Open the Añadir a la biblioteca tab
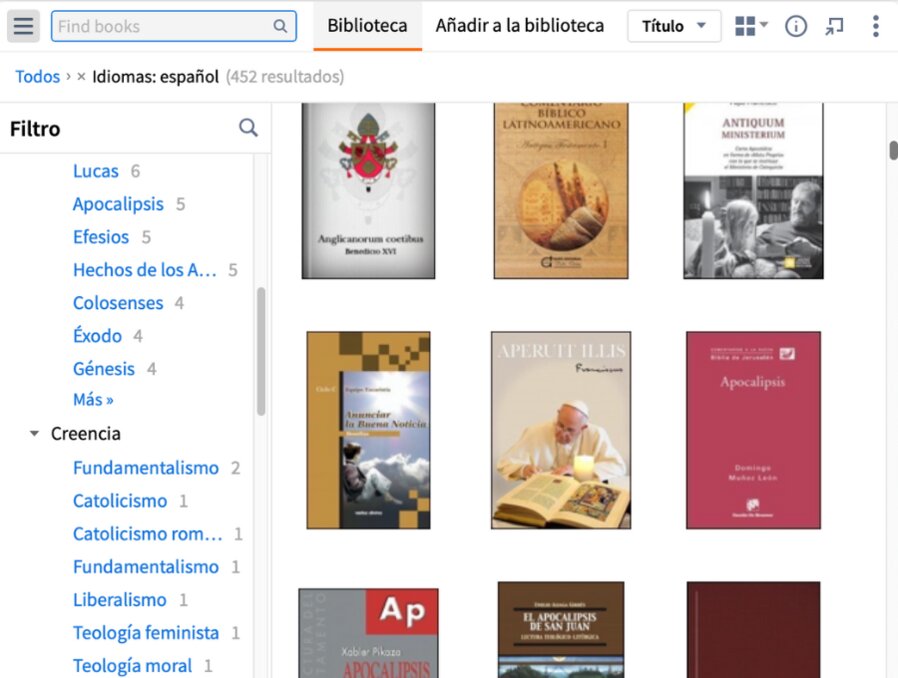The image size is (898, 678). pos(519,26)
